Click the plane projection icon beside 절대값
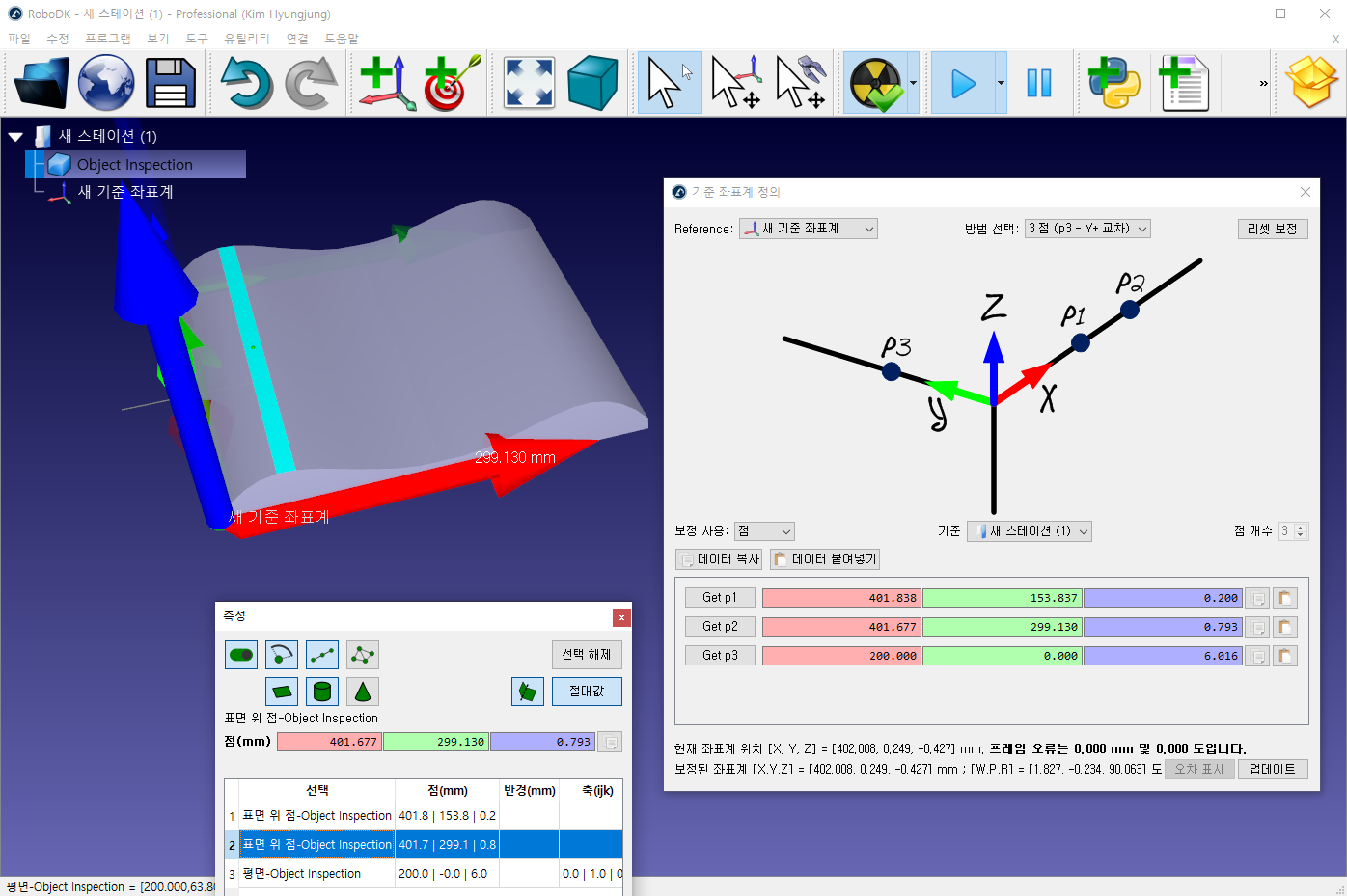The height and width of the screenshot is (896, 1347). point(528,692)
